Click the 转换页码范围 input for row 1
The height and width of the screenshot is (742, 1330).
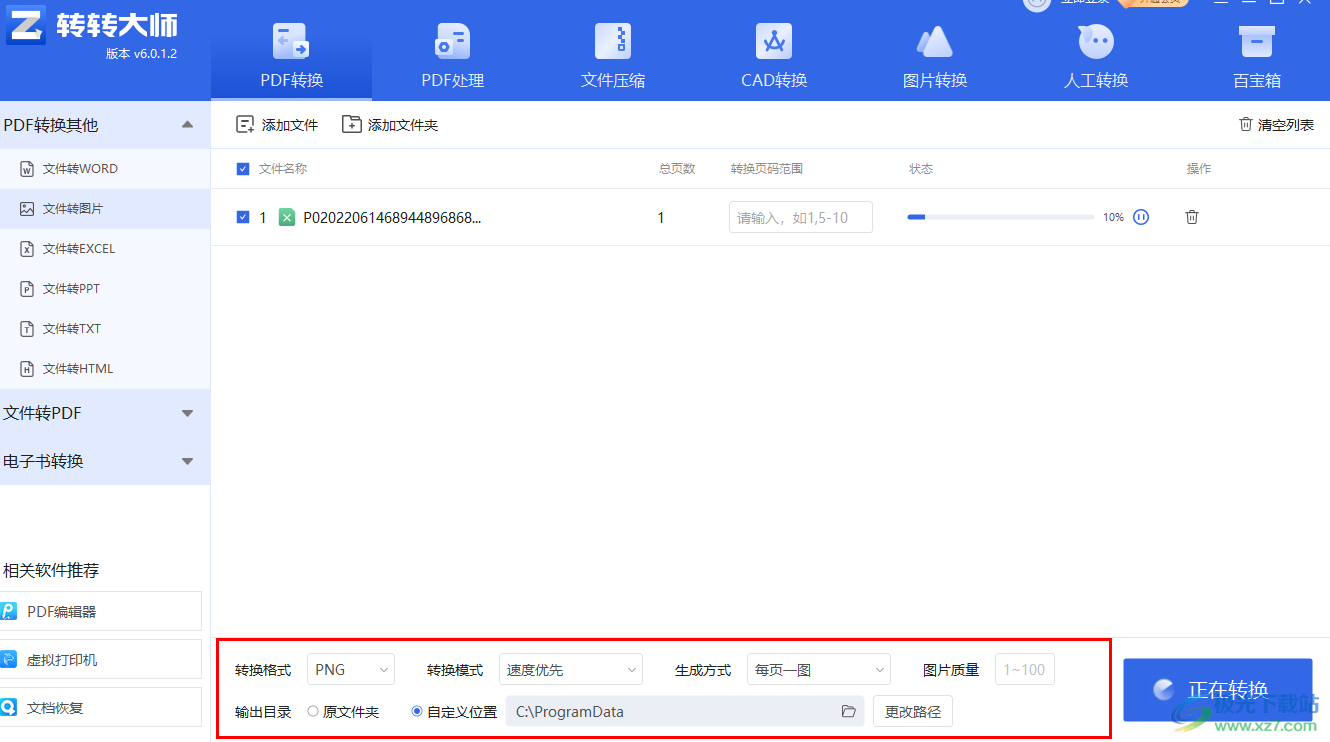coord(801,217)
